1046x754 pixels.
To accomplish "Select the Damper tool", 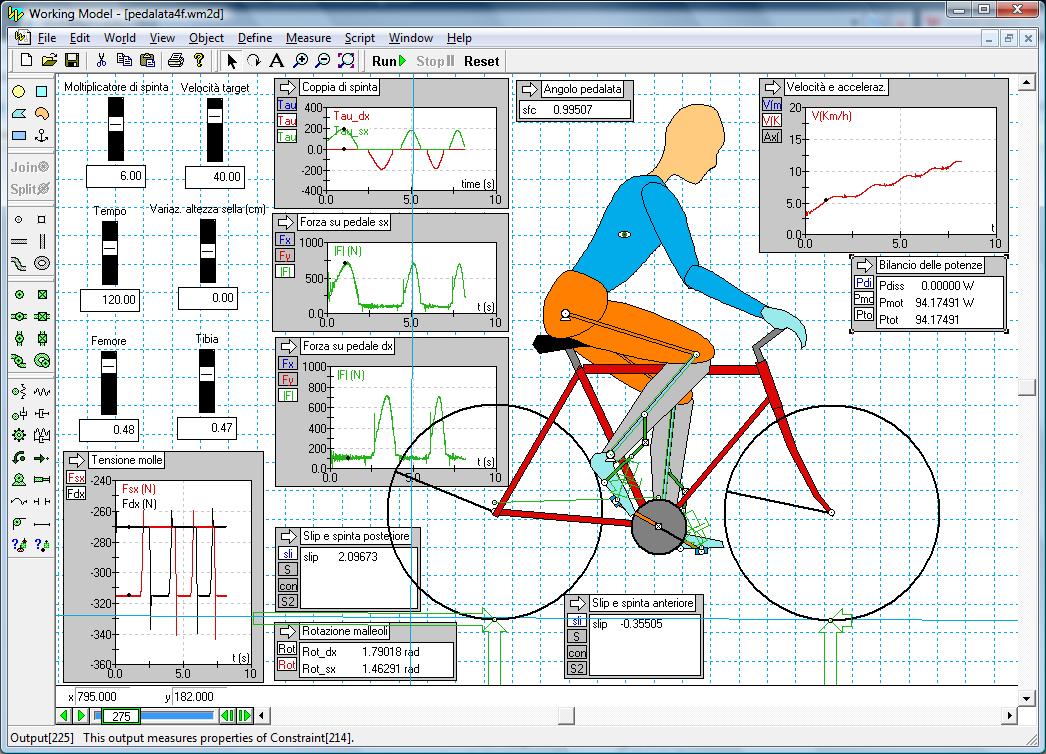I will [x=41, y=414].
